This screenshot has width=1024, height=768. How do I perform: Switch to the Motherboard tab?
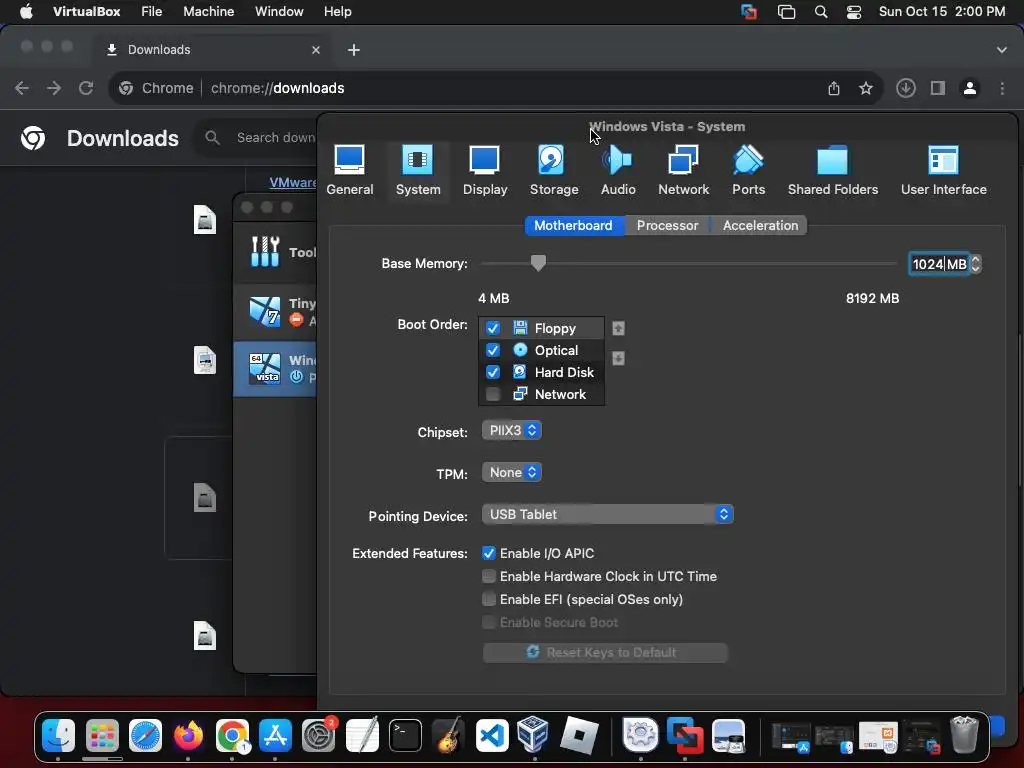[573, 225]
